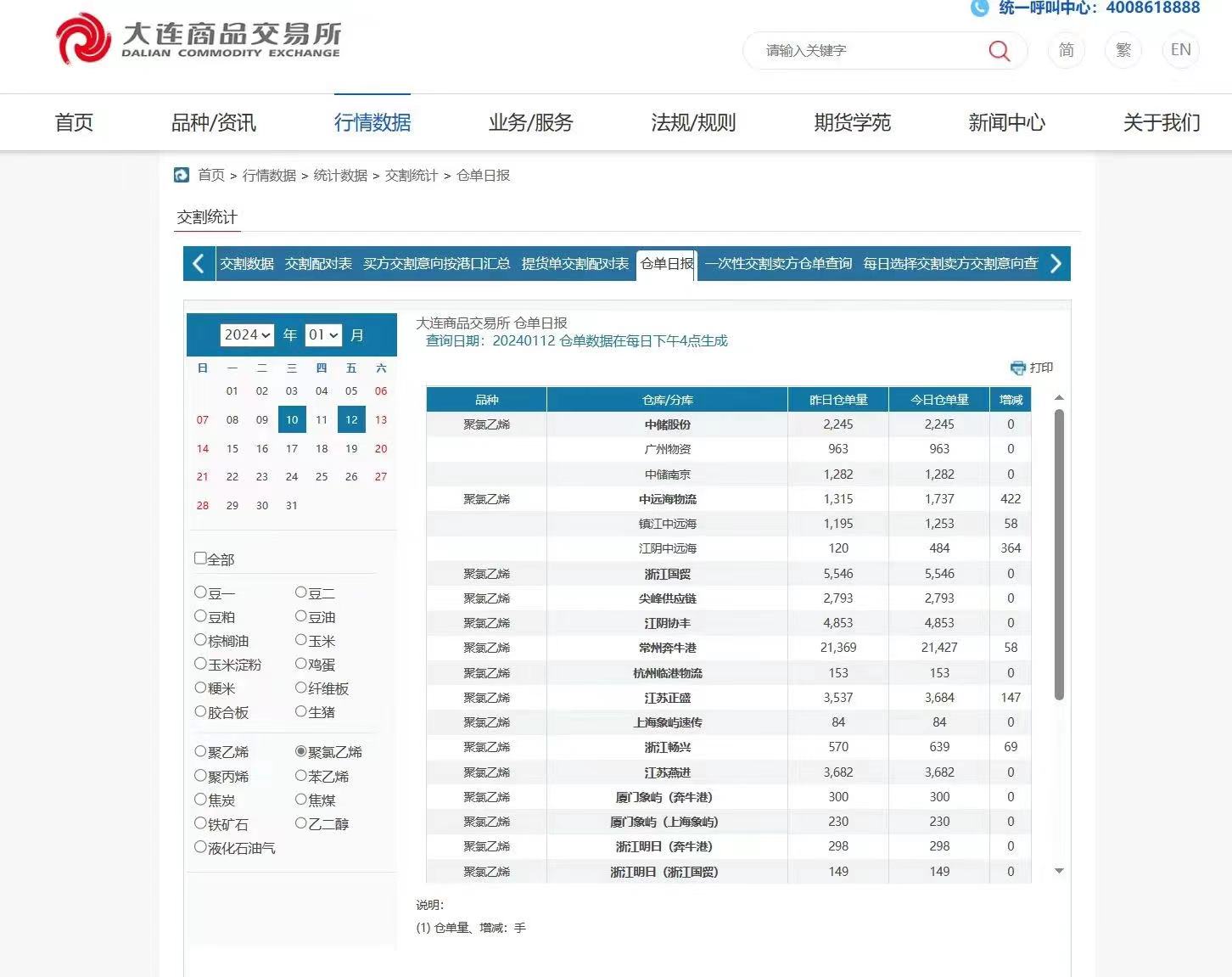Click the printer icon beside 打印
1232x977 pixels.
coord(1018,368)
